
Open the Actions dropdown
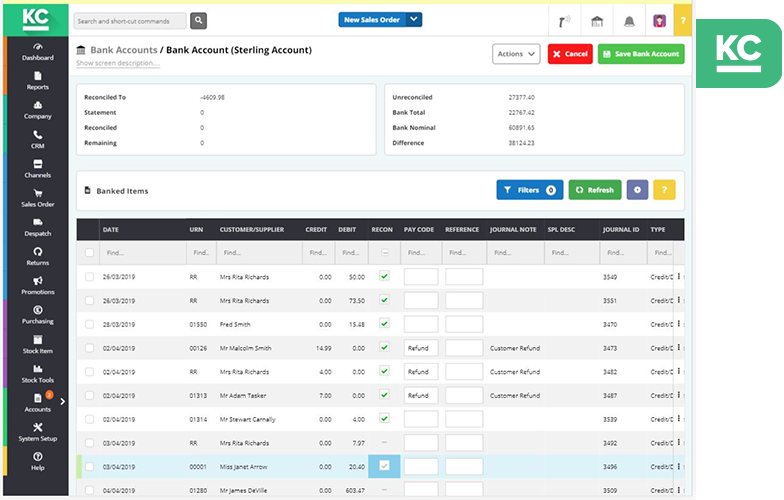pos(516,54)
